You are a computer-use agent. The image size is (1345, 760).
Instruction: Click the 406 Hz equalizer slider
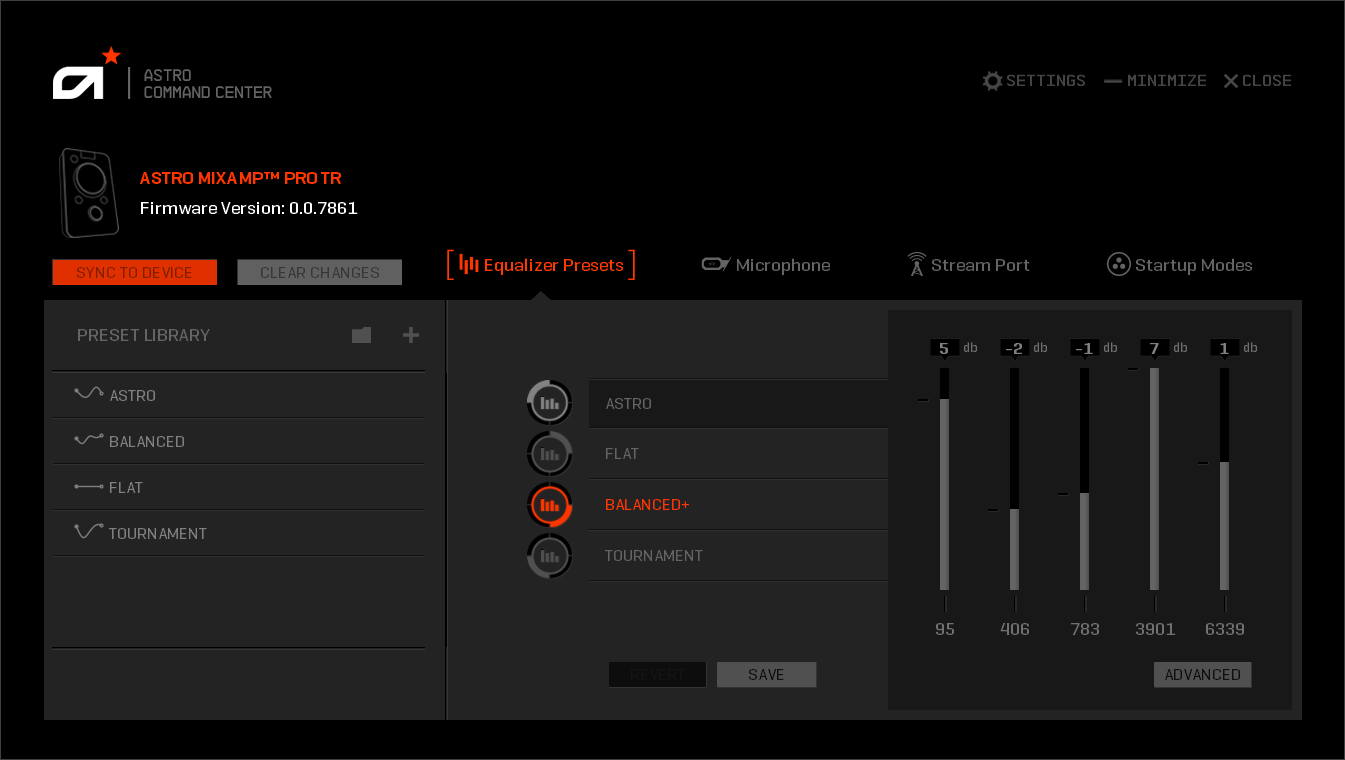(x=1014, y=479)
